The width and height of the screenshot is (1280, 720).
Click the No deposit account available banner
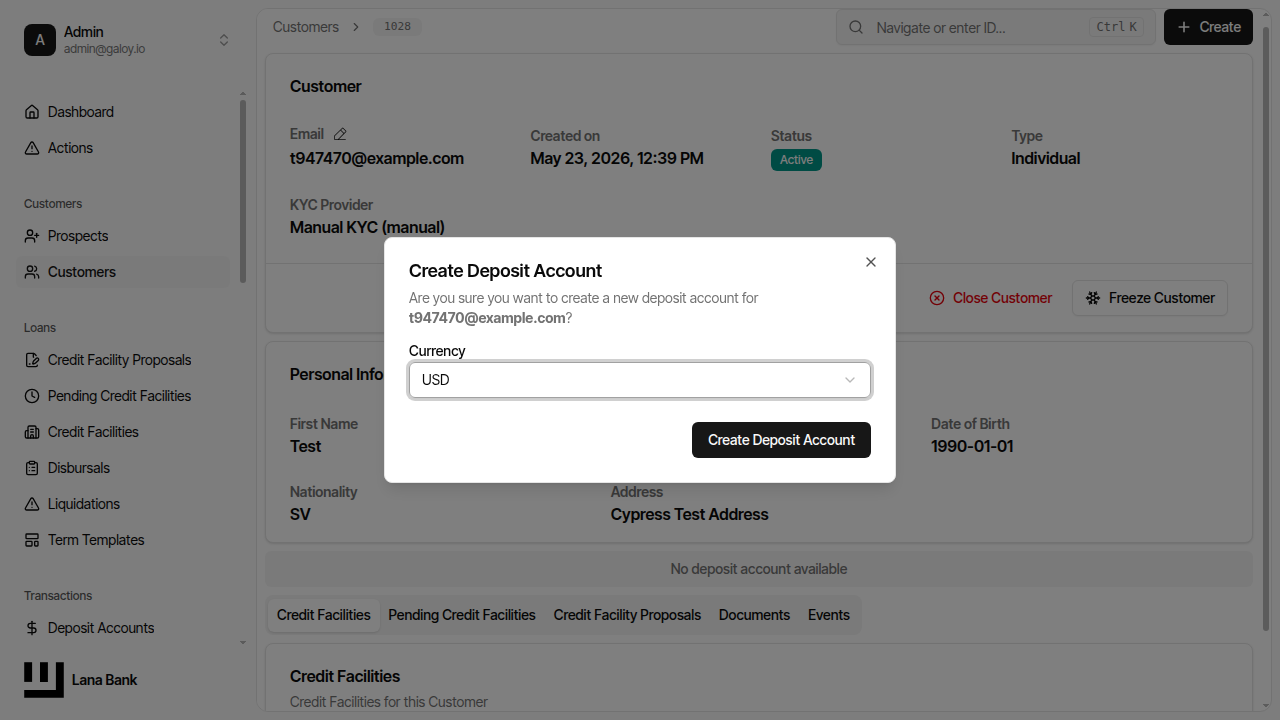point(759,569)
